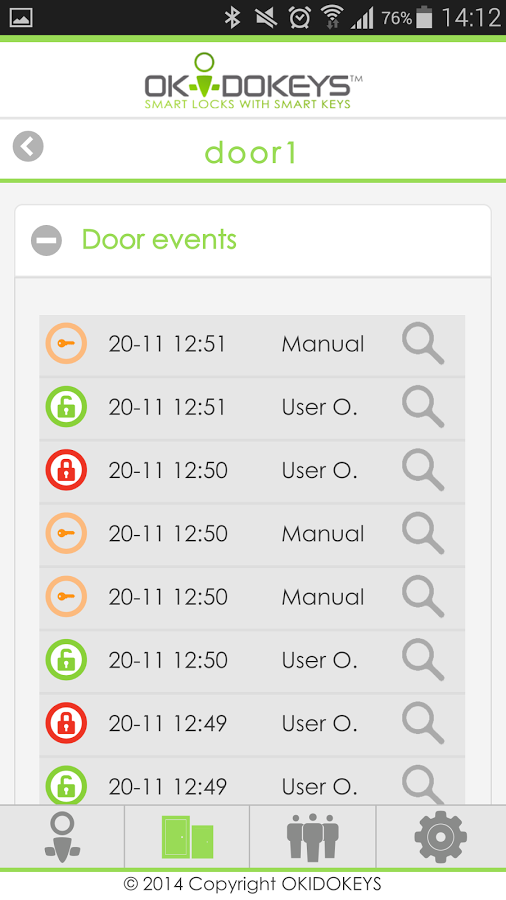506x900 pixels.
Task: Open the image notification in status bar
Action: tap(21, 18)
